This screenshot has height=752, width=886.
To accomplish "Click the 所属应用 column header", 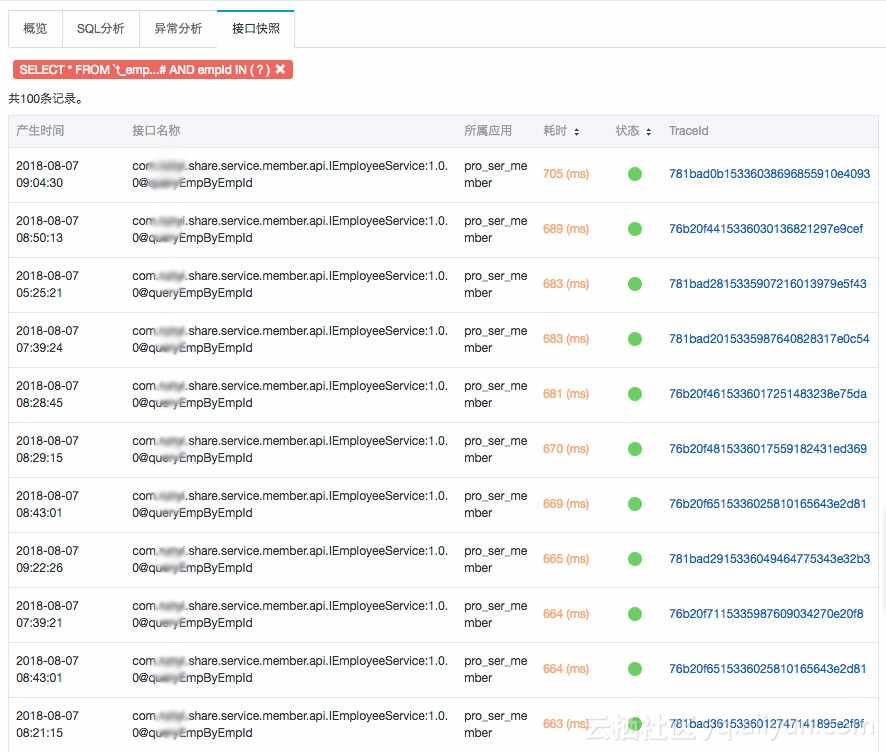I will click(x=488, y=131).
